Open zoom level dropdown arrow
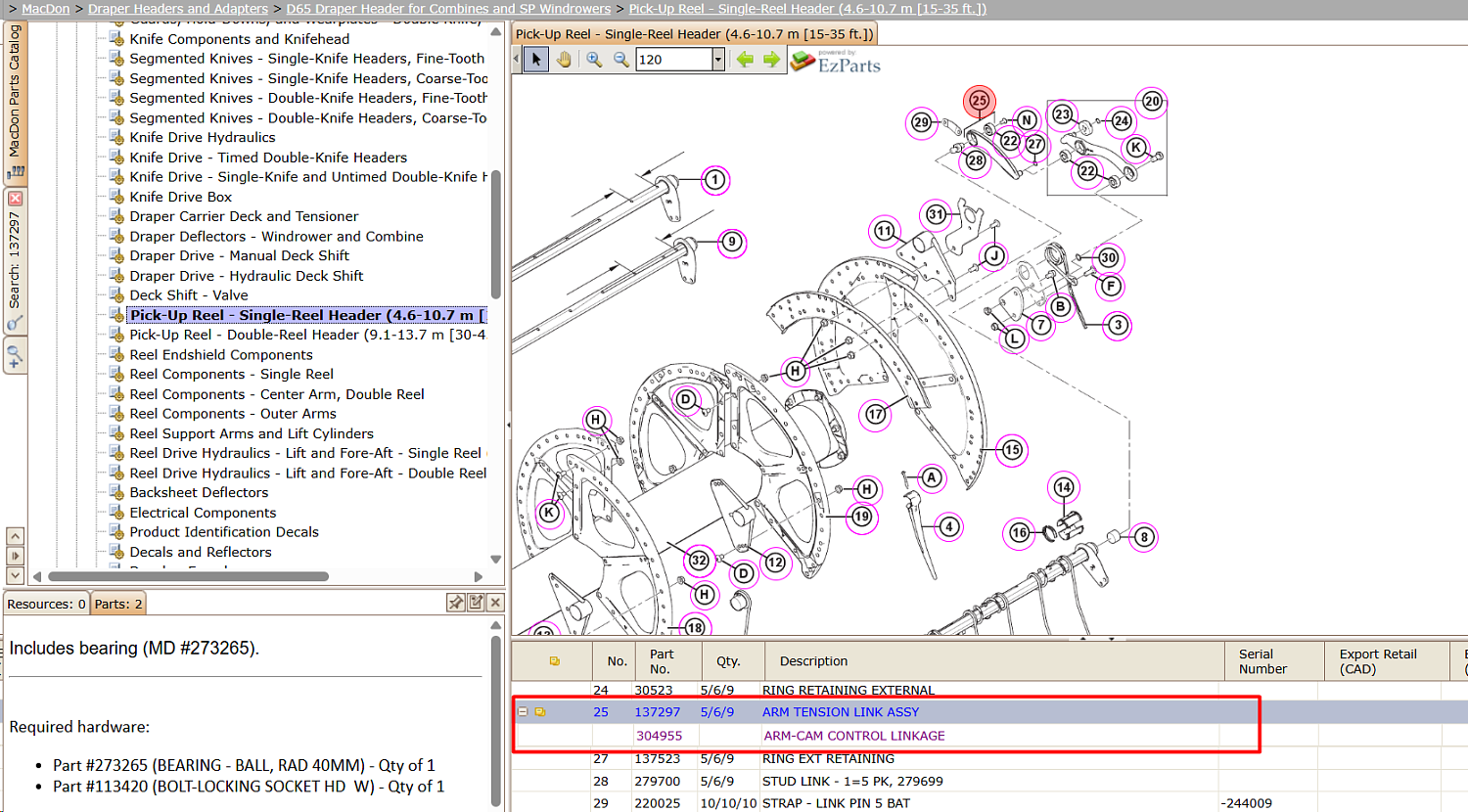Viewport: 1468px width, 812px height. point(717,60)
